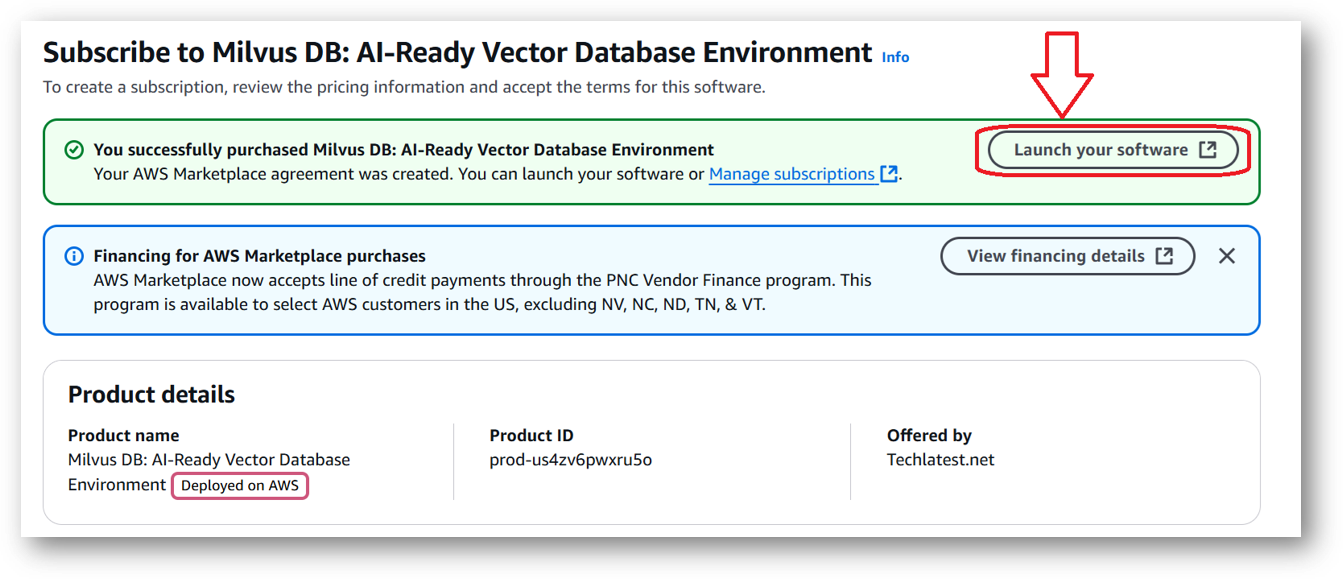Click the external link icon beside Manage subscriptions
The width and height of the screenshot is (1343, 579).
[x=884, y=174]
